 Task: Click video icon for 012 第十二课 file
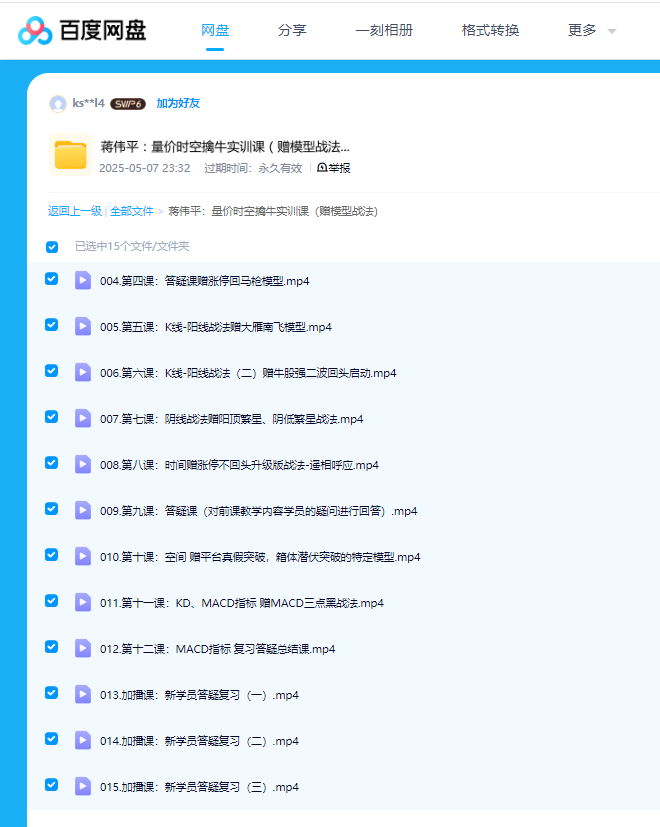tap(83, 648)
